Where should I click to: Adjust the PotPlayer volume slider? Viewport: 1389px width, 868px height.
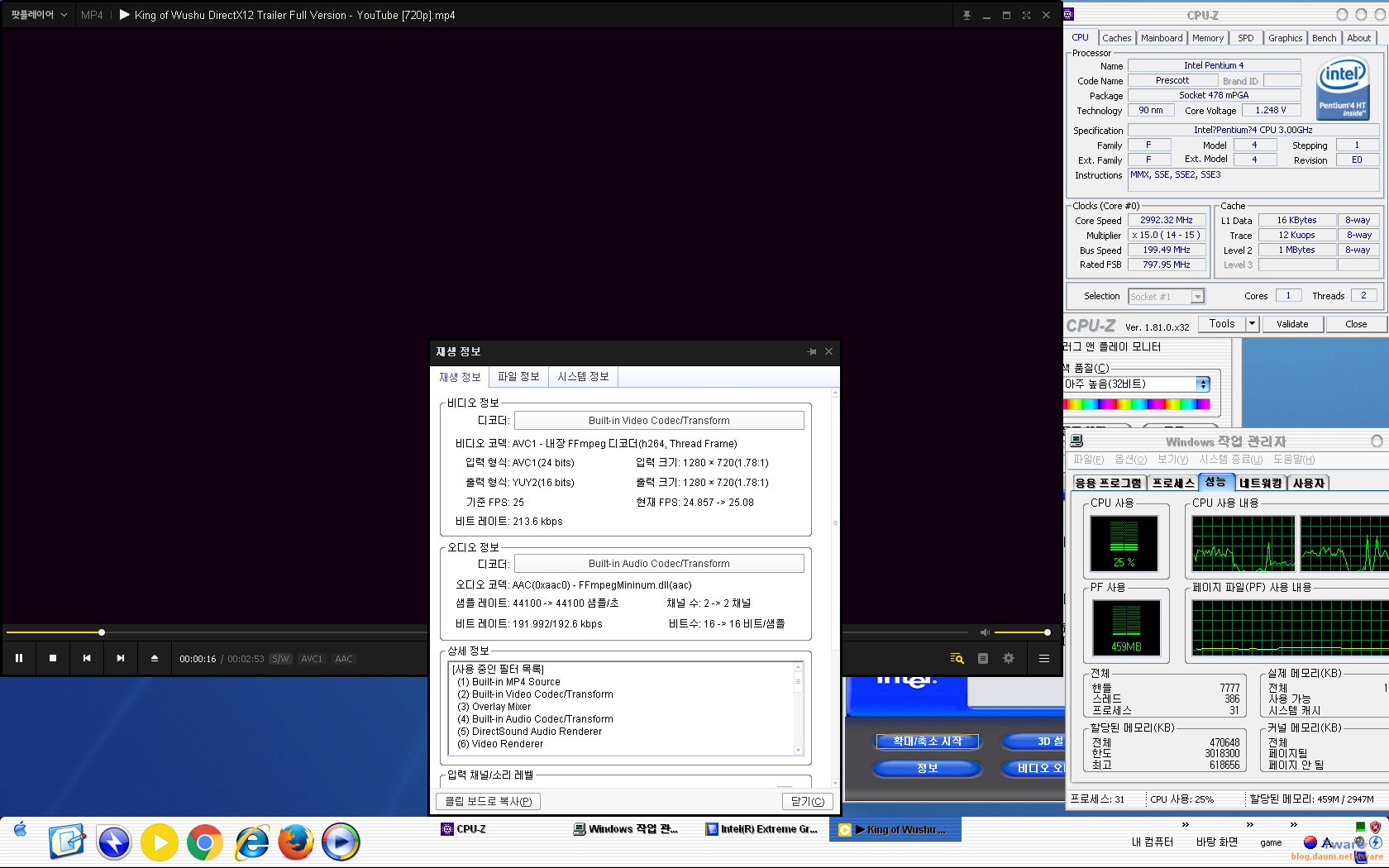coord(1022,632)
